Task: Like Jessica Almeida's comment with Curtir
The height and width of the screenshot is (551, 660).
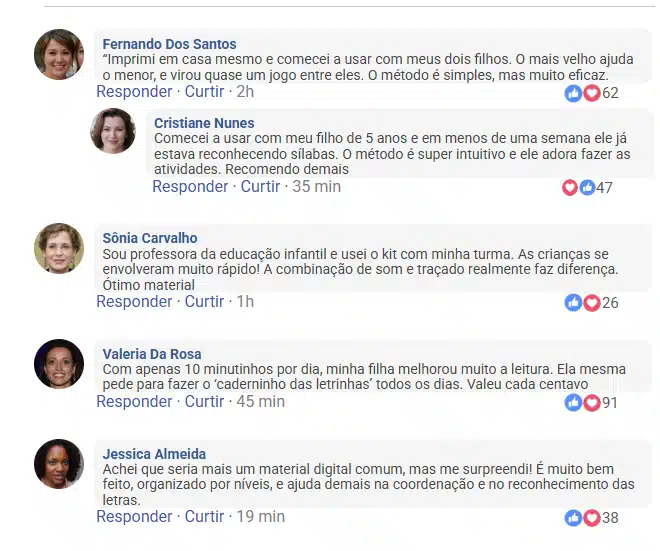Action: [204, 516]
